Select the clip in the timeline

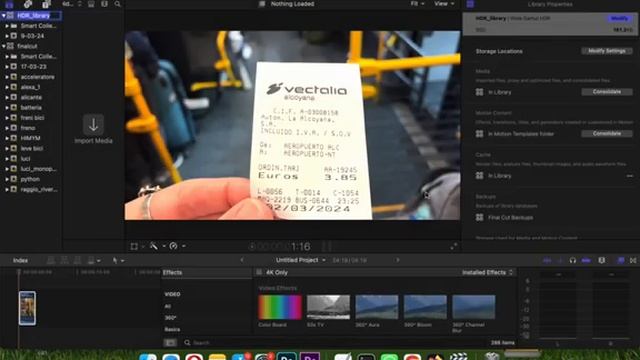27,308
